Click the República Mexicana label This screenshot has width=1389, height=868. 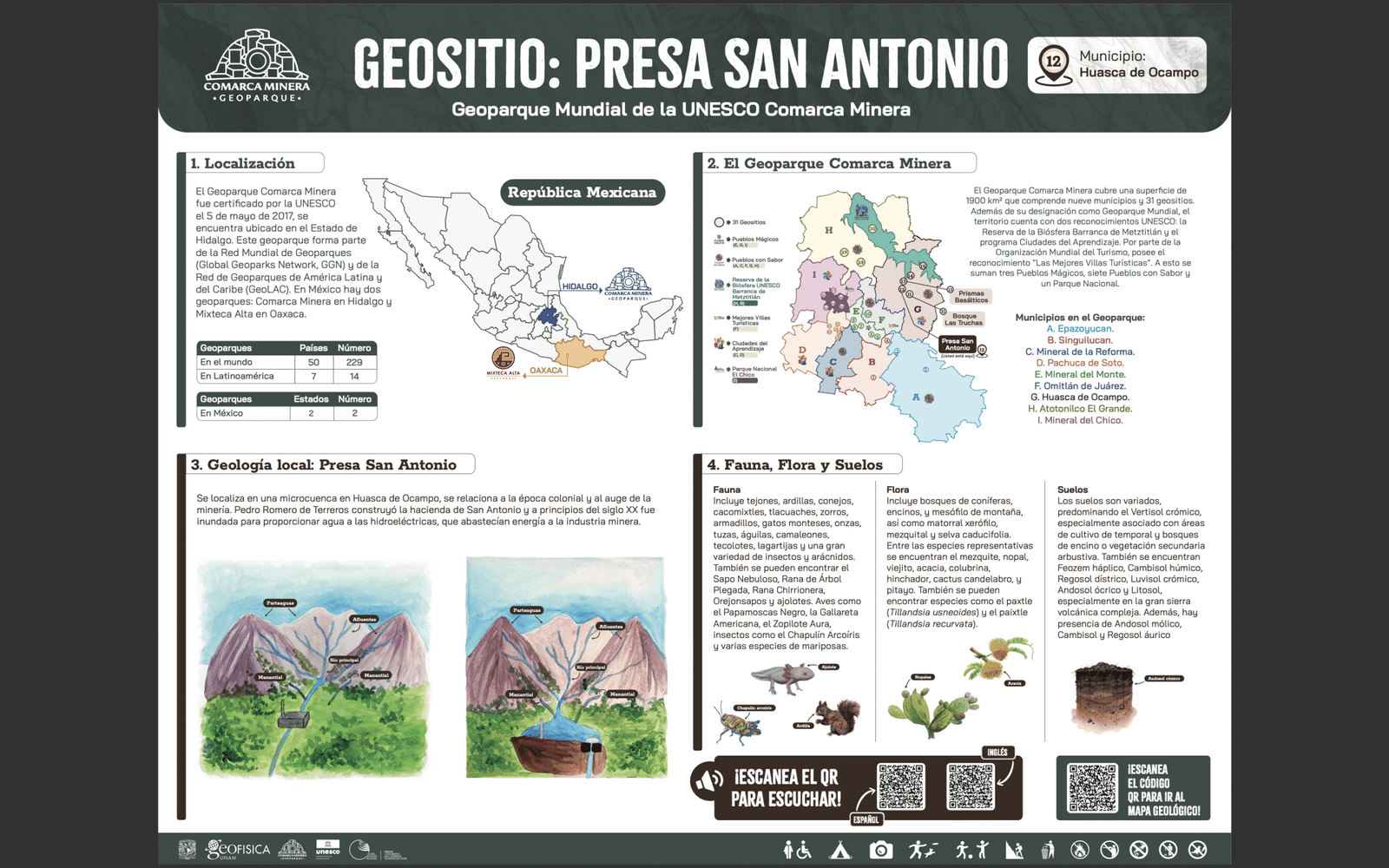pos(582,193)
